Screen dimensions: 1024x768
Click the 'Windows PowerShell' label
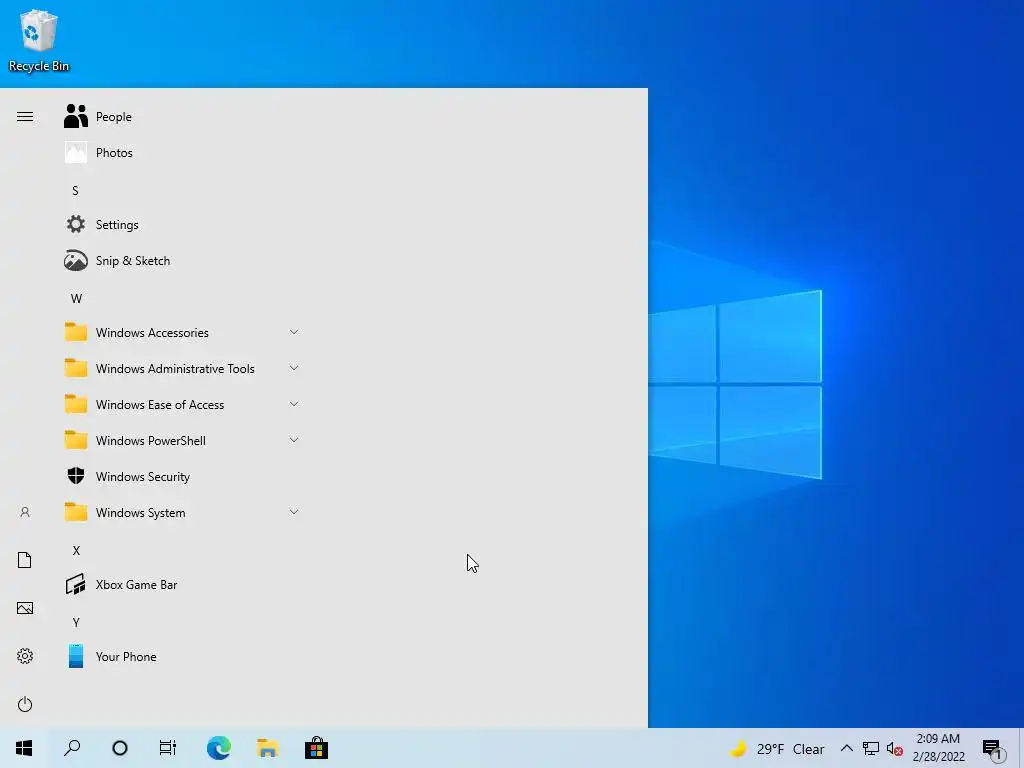[x=151, y=440]
